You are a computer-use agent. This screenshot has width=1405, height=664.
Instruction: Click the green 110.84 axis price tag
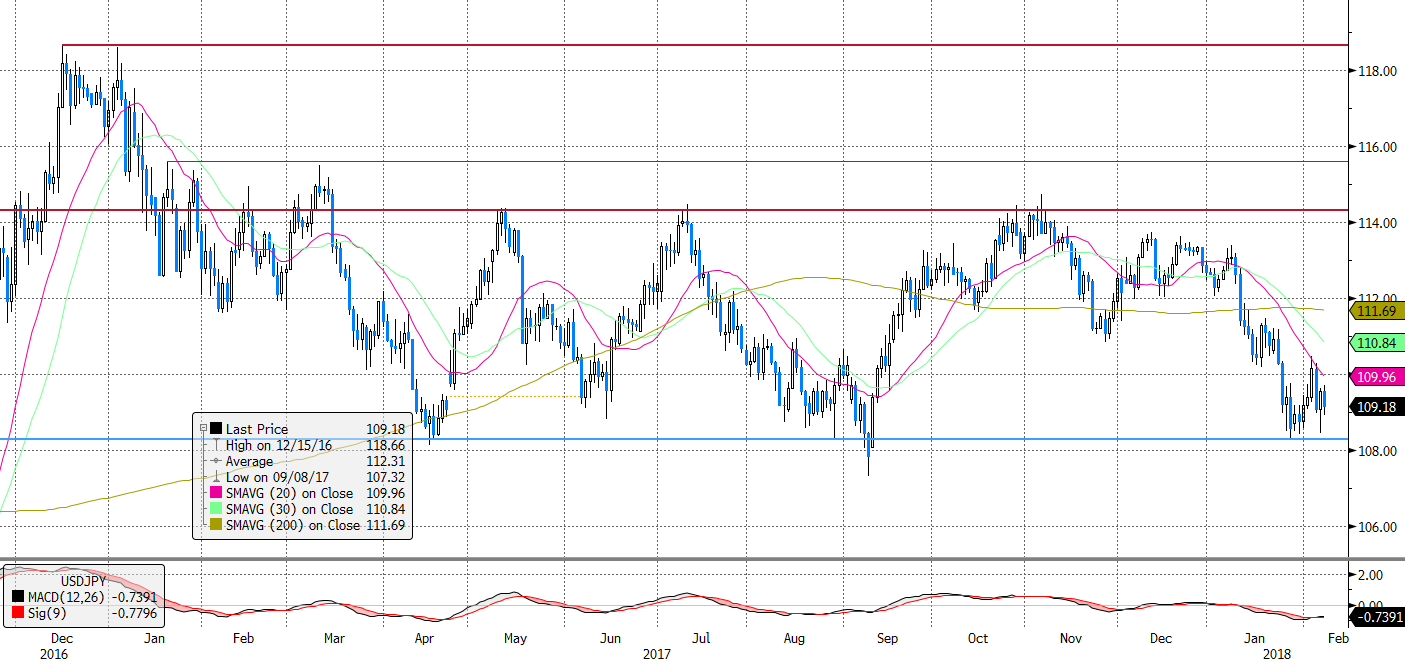click(x=1378, y=343)
